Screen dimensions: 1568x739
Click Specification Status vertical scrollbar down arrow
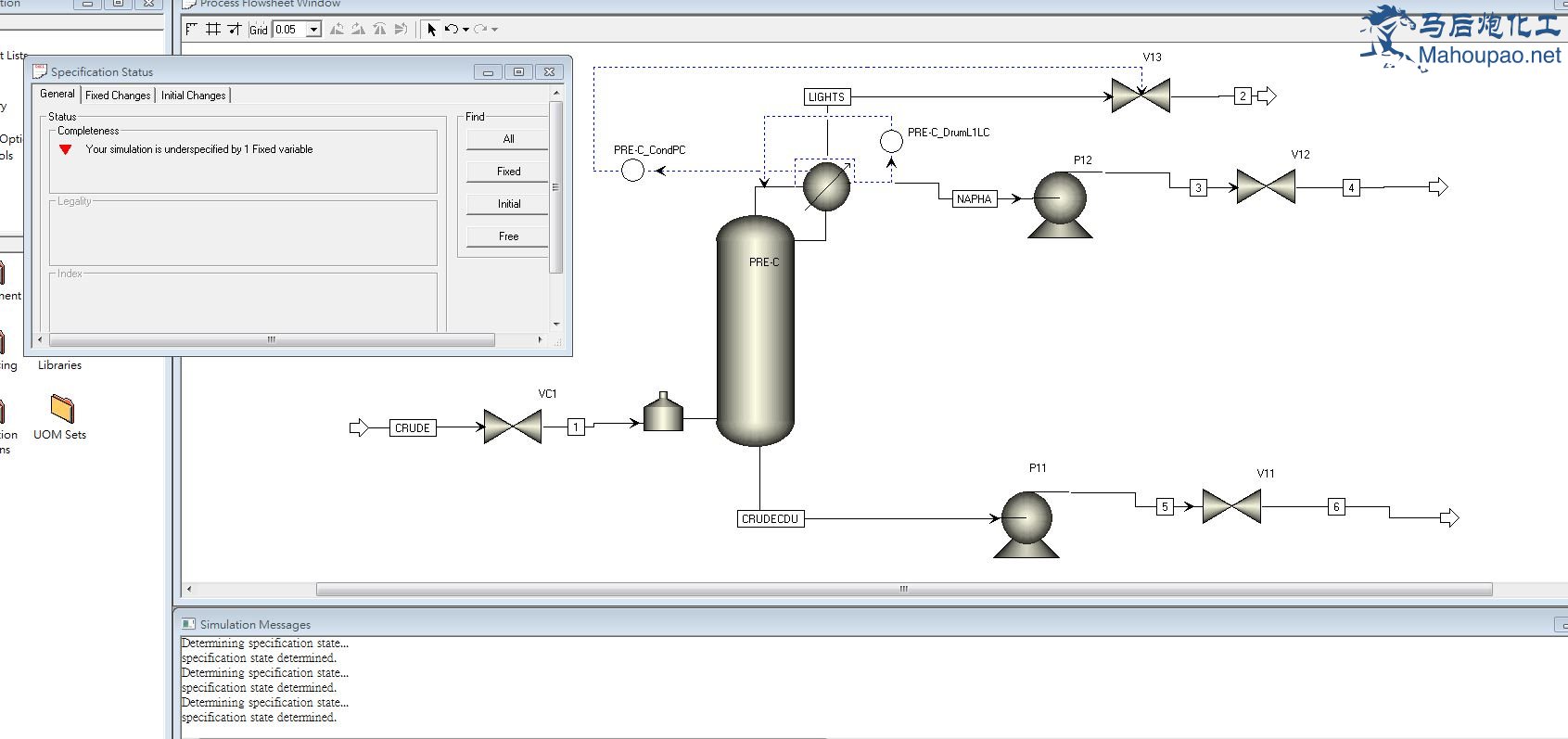click(x=556, y=324)
